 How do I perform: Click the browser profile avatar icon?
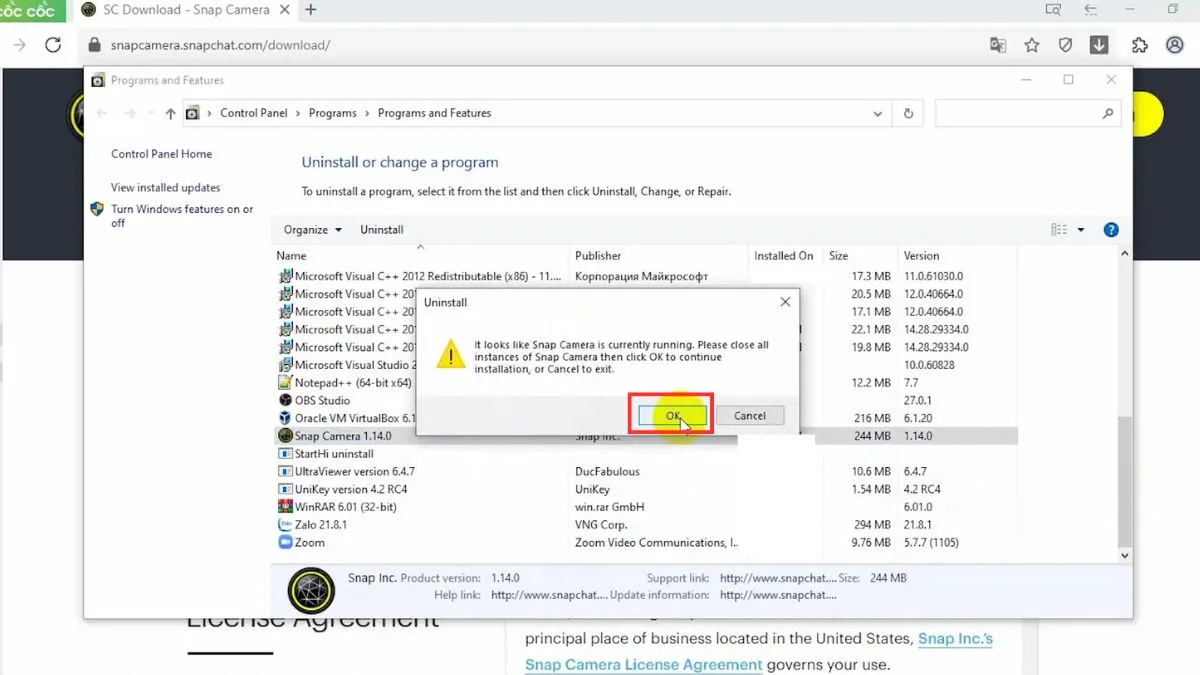[1175, 45]
